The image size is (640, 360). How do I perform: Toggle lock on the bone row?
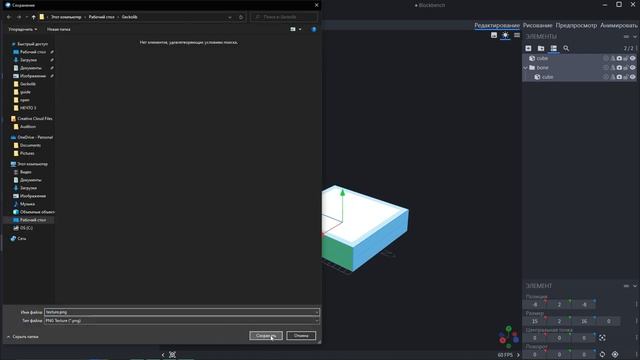pyautogui.click(x=626, y=68)
